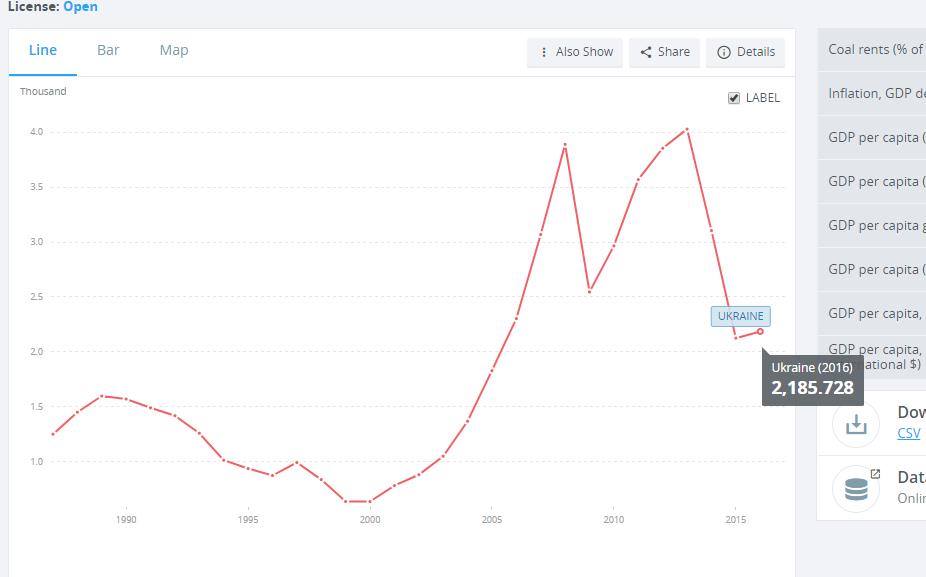Click the Ukraine 2016 data point
926x577 pixels.
tap(760, 331)
